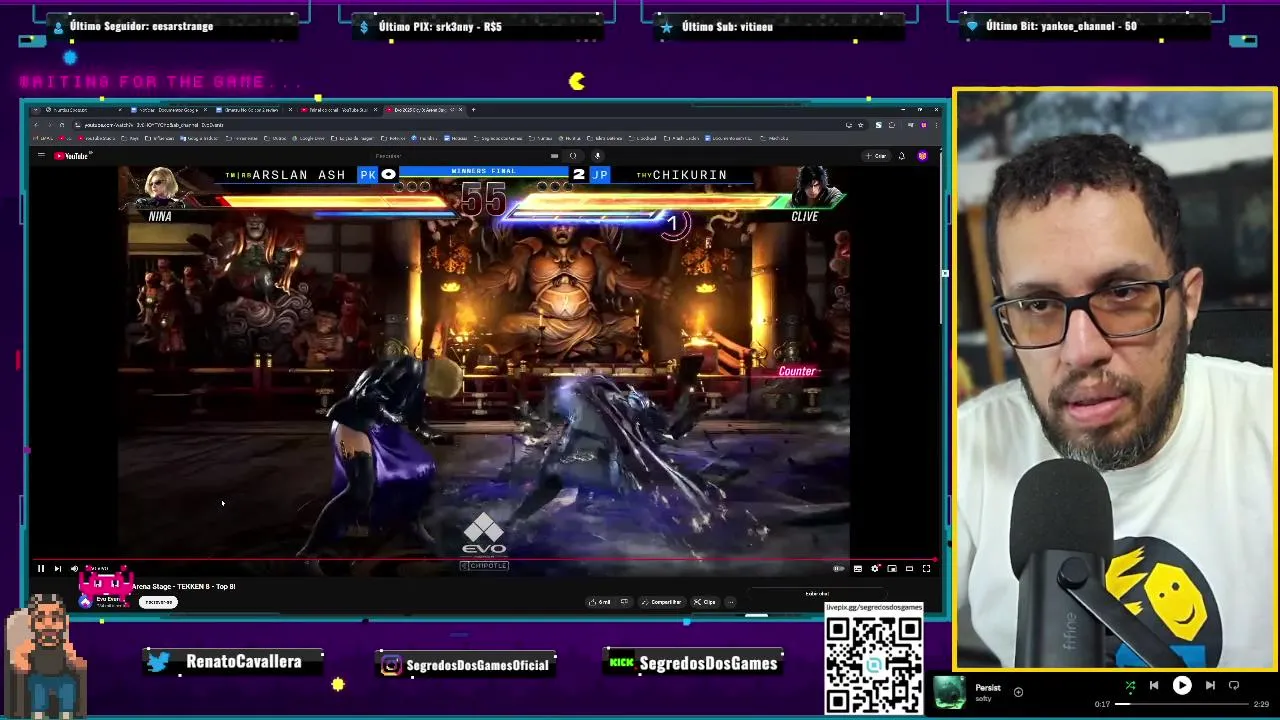1280x720 pixels.
Task: Click the YouTube search magnifier button
Action: [x=573, y=156]
